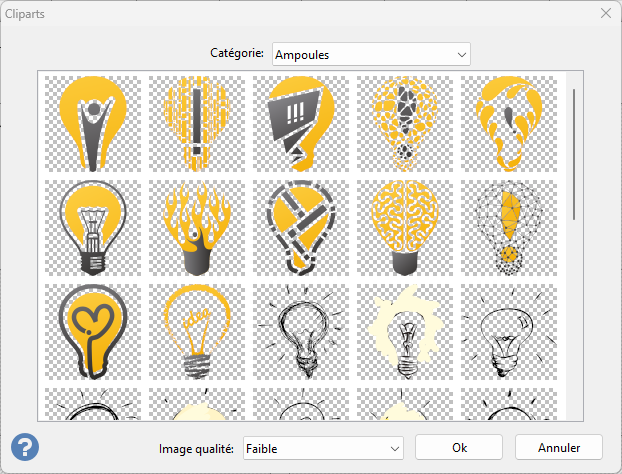This screenshot has height=474, width=622.
Task: Select the brain-shaped lightbulb clipart
Action: (405, 228)
